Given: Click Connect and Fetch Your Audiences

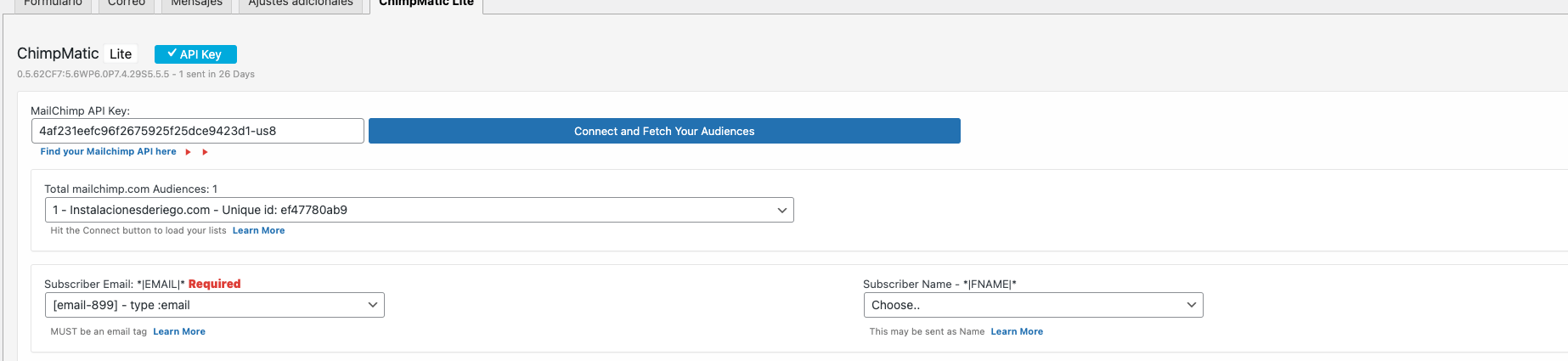Looking at the screenshot, I should click(664, 131).
